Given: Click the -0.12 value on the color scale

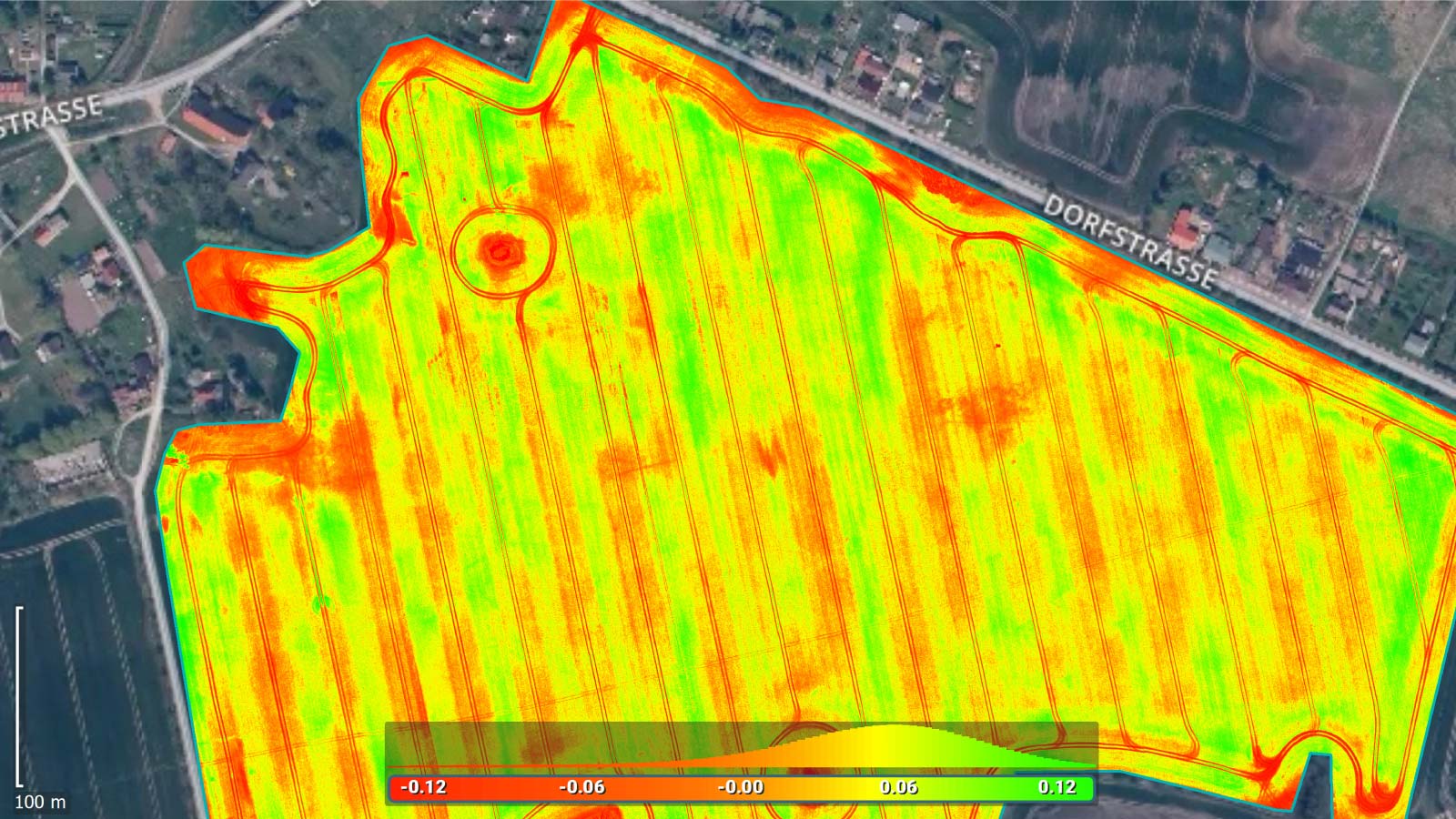Looking at the screenshot, I should [x=423, y=787].
